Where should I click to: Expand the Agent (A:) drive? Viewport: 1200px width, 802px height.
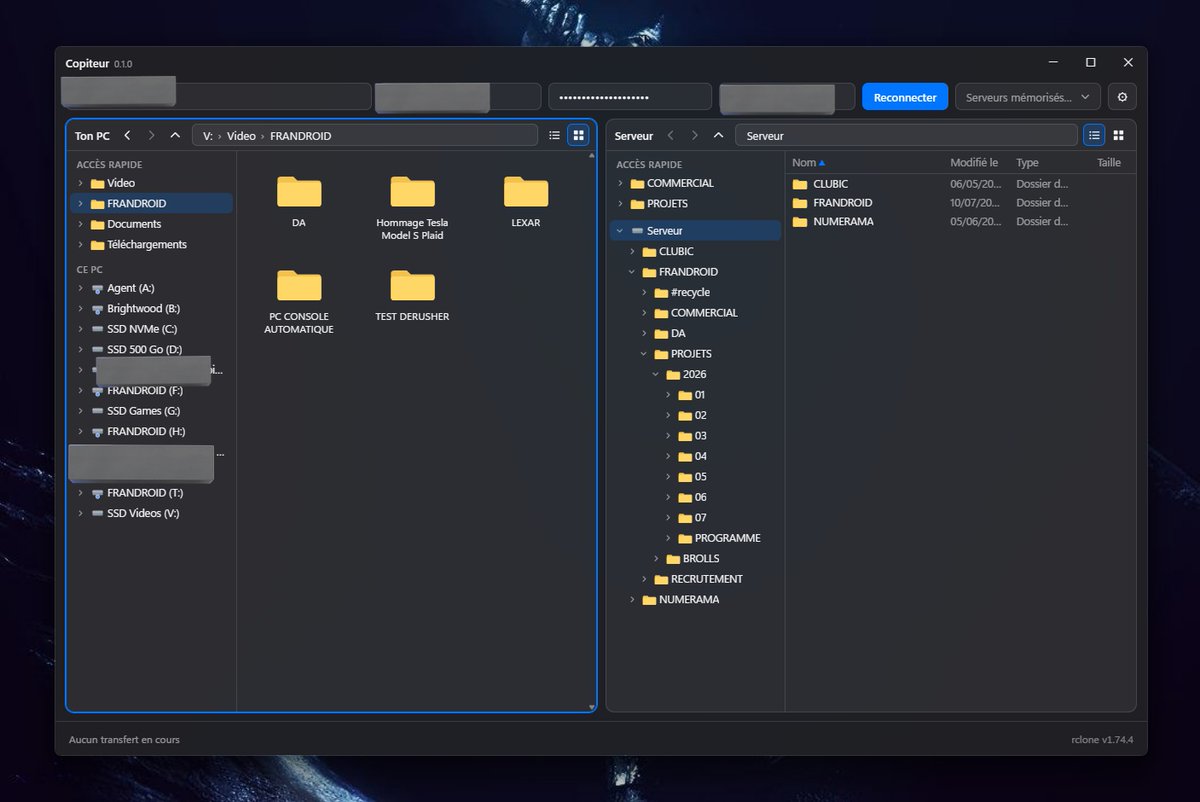[x=81, y=288]
